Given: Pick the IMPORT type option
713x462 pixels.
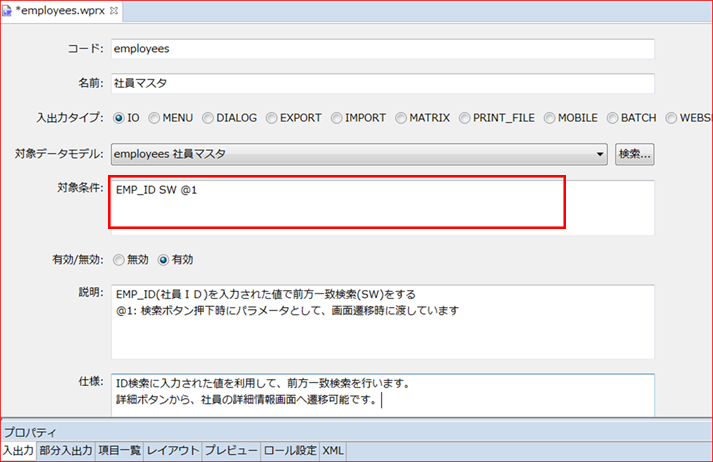Looking at the screenshot, I should point(337,118).
